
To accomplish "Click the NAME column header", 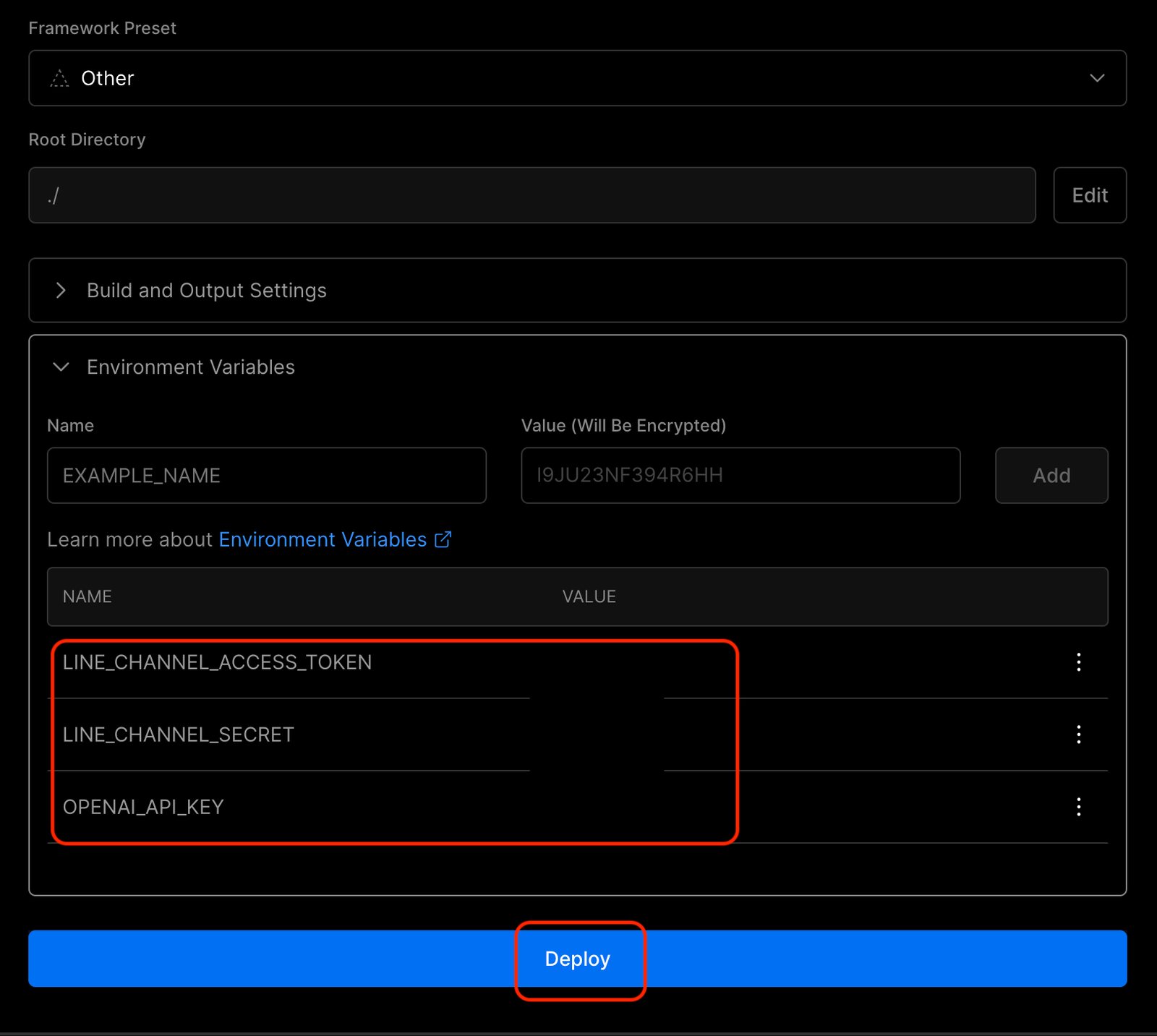I will (x=87, y=596).
